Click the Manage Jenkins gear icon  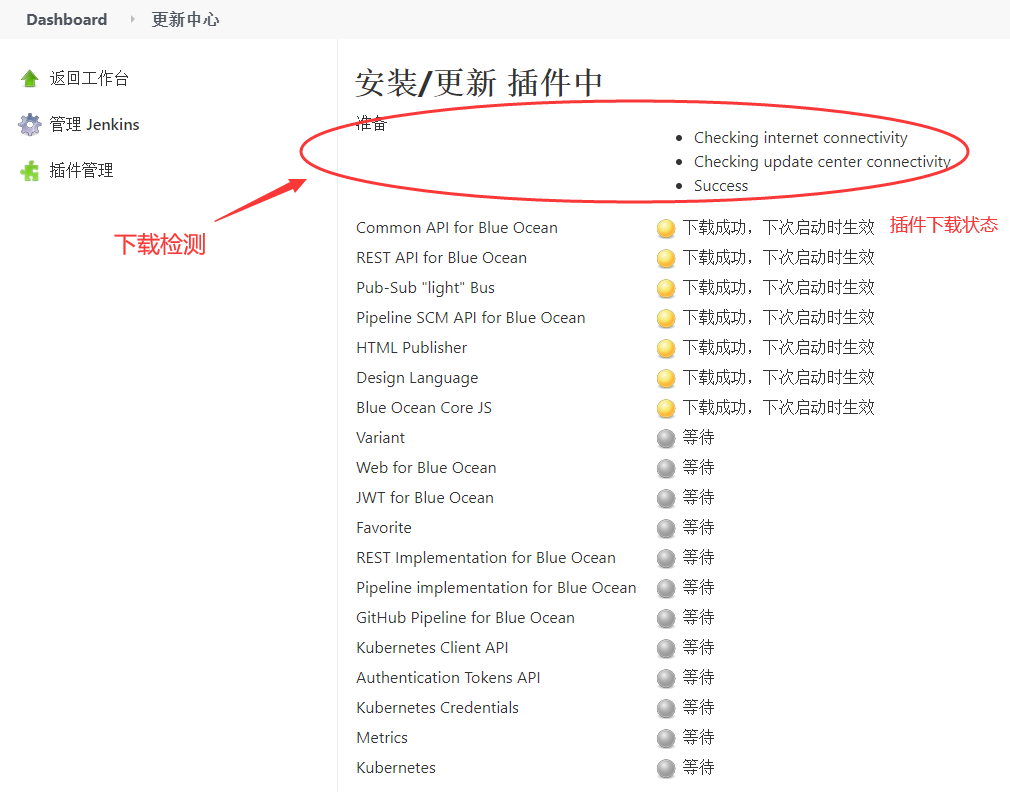(30, 124)
